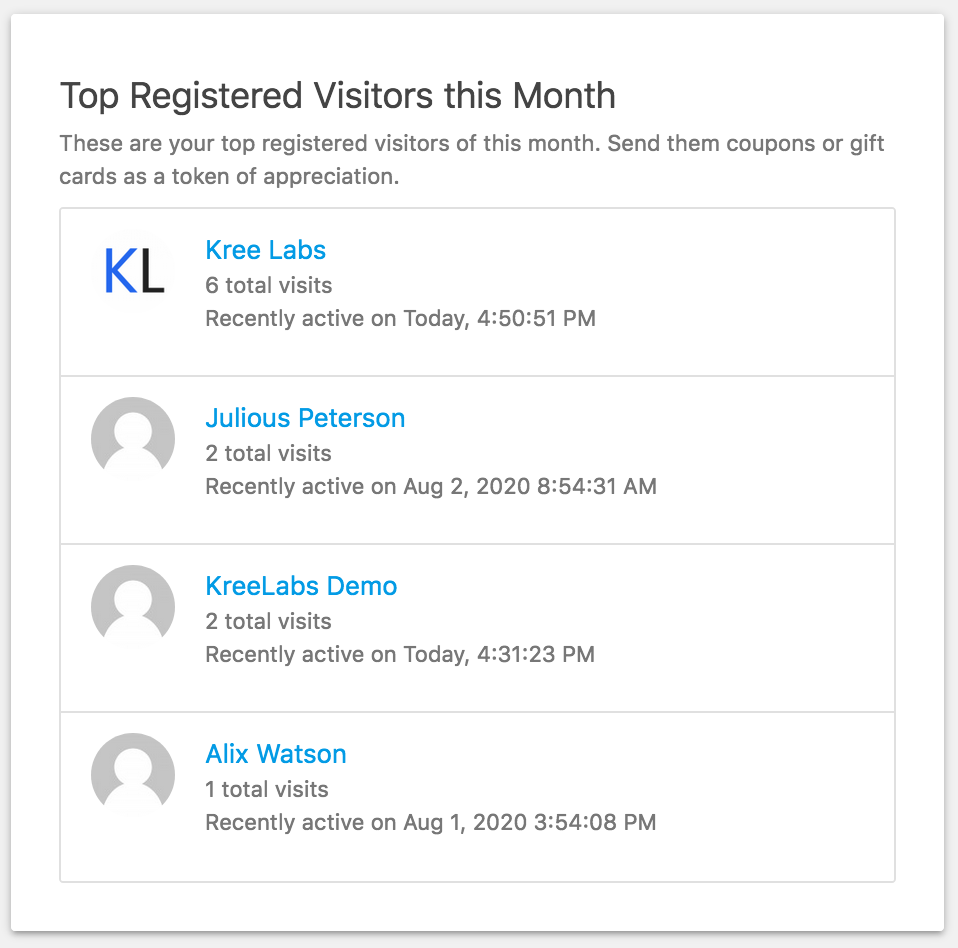Screen dimensions: 958x948
Task: Click 'Recently active on Today, 4:31:23 PM'
Action: (x=400, y=655)
